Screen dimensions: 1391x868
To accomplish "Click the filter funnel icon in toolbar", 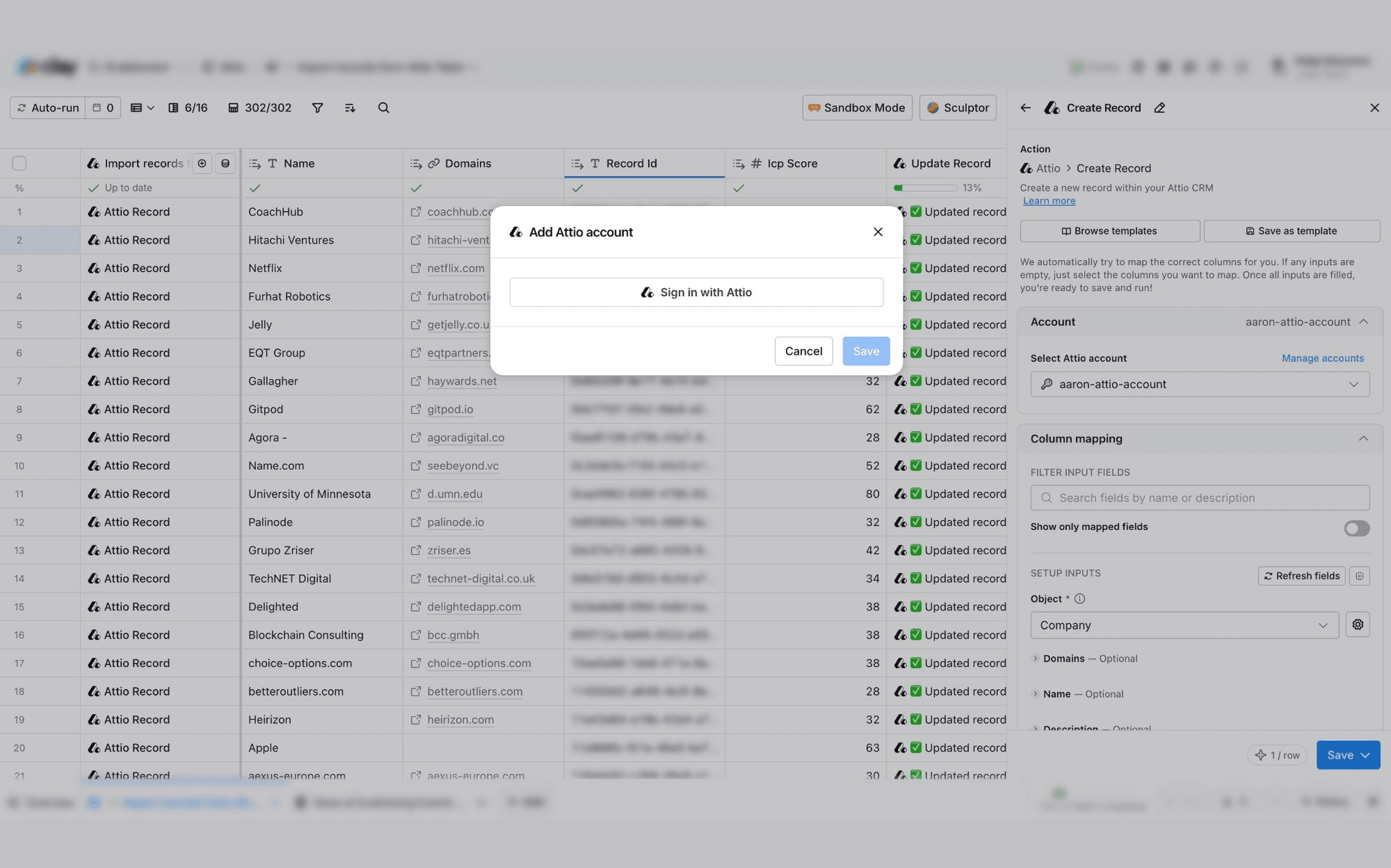I will [x=317, y=108].
